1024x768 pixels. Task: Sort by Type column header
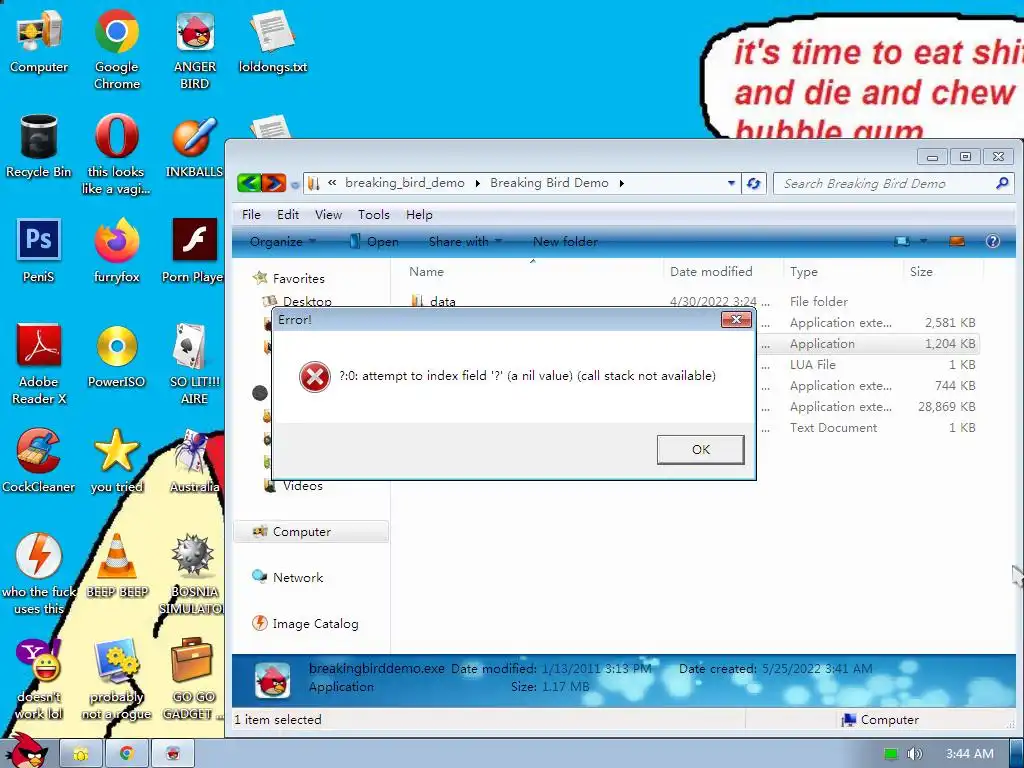[x=843, y=272]
